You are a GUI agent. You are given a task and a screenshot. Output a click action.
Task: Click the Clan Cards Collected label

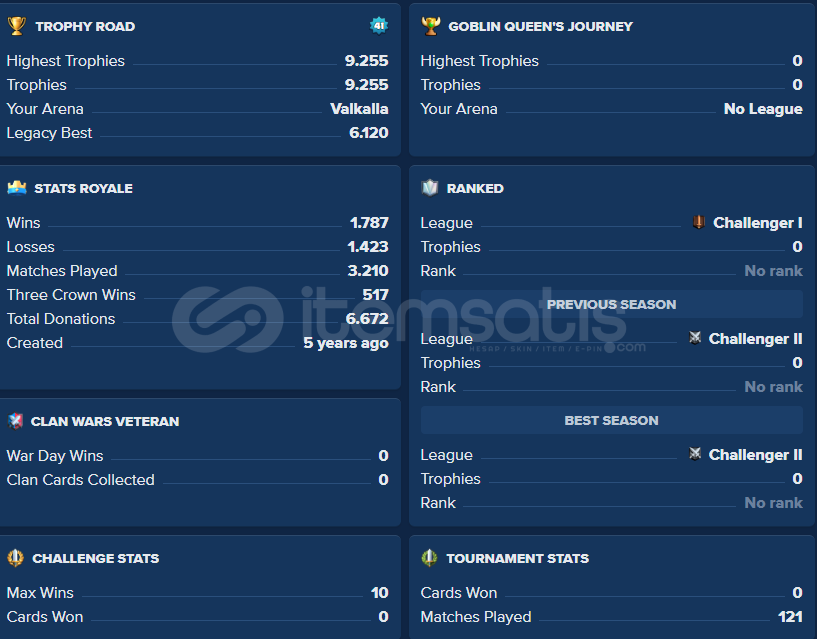pos(80,480)
